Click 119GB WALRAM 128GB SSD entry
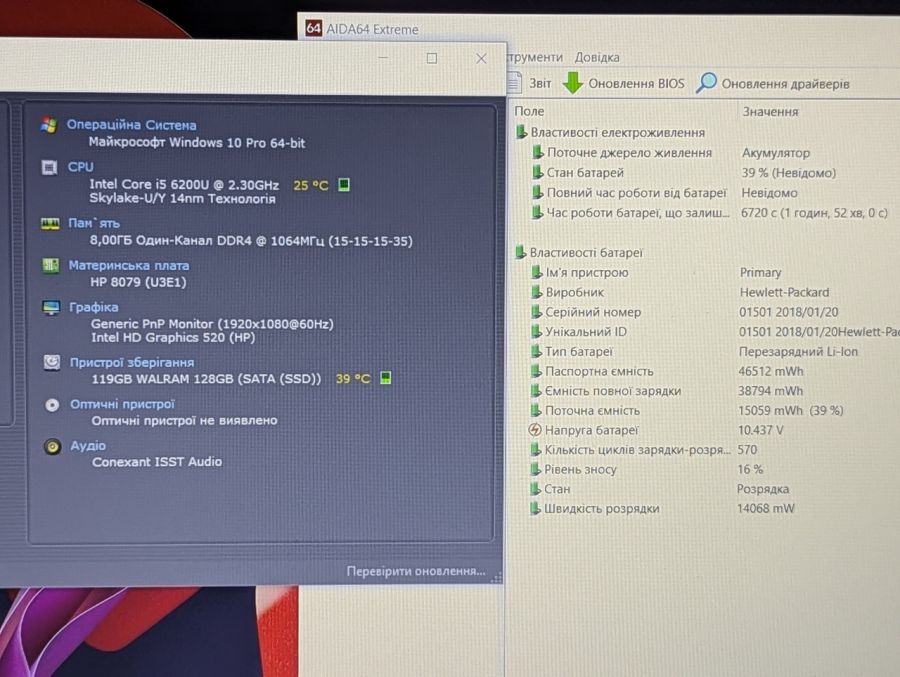This screenshot has height=677, width=900. (x=206, y=379)
